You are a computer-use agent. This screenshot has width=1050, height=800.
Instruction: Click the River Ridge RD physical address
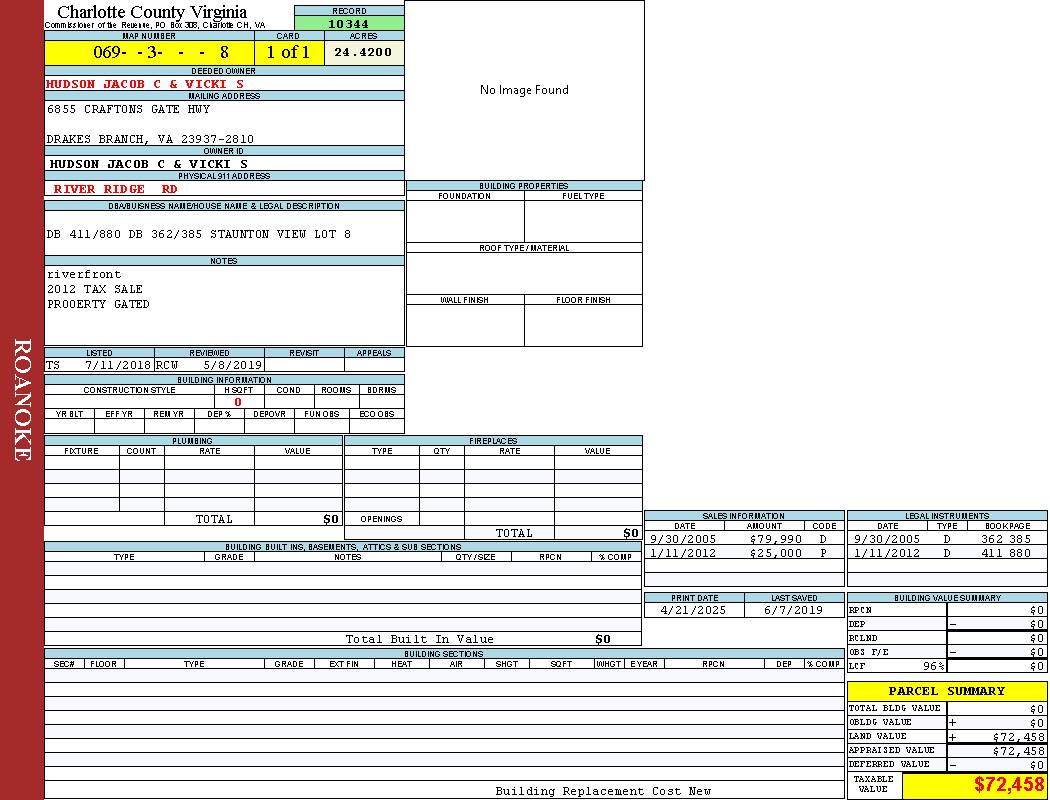pyautogui.click(x=116, y=188)
